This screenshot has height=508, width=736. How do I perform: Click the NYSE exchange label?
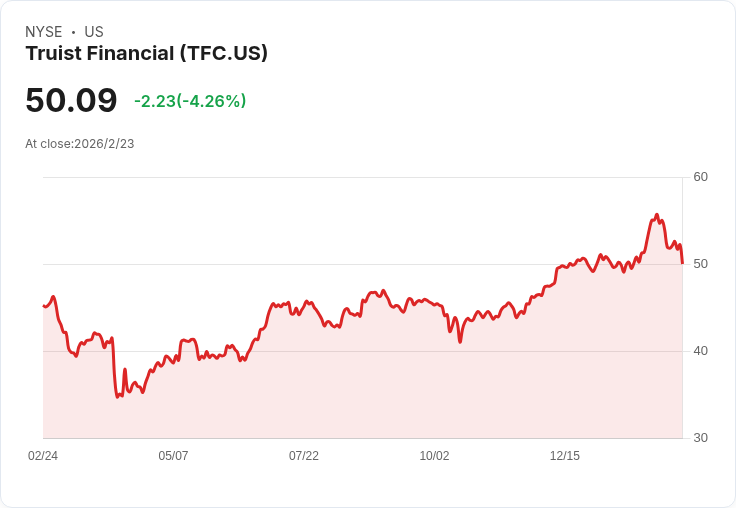44,32
